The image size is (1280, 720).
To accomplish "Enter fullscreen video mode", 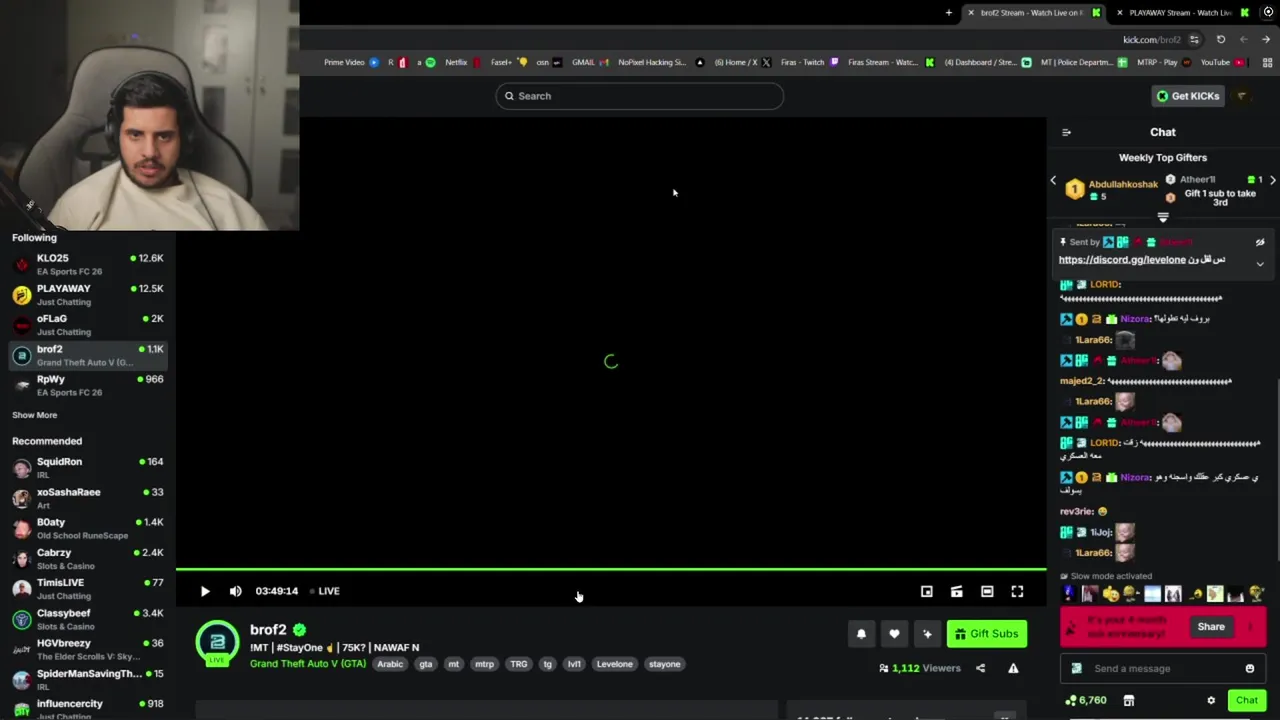I will pyautogui.click(x=1017, y=592).
